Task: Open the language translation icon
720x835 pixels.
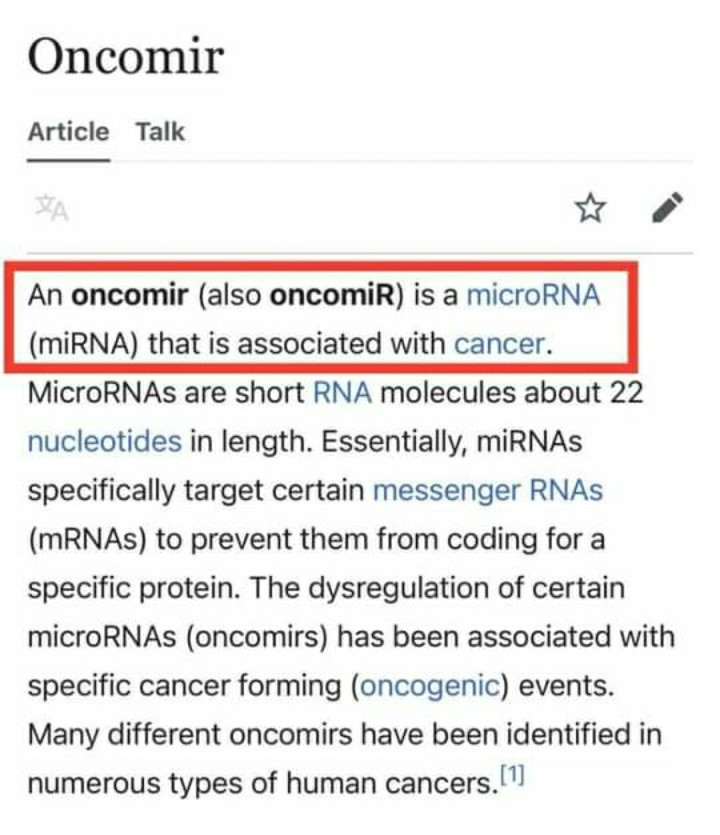Action: point(50,208)
